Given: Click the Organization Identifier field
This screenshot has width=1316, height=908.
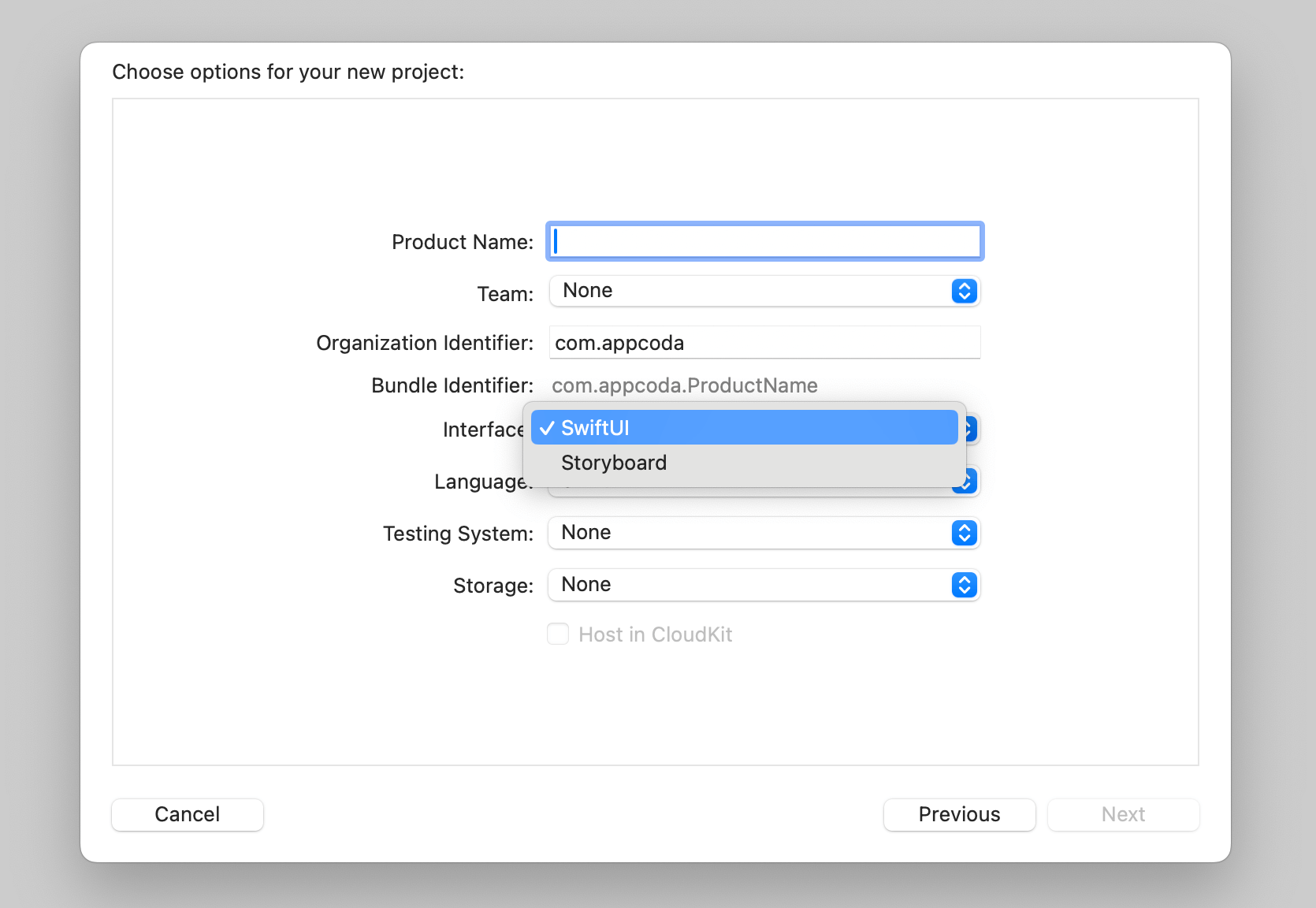Looking at the screenshot, I should coord(764,343).
